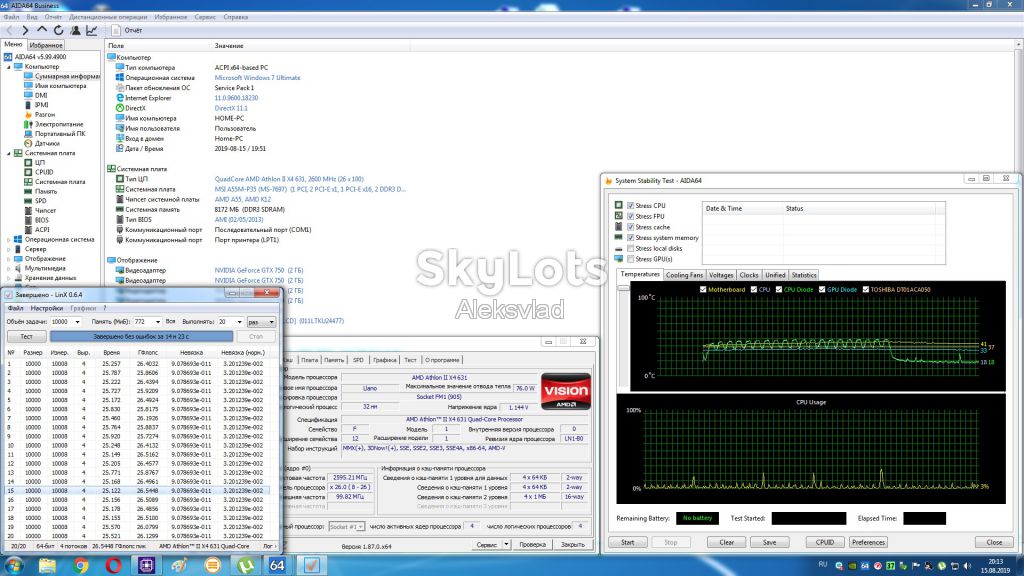This screenshot has height=576, width=1024.
Task: Open the SPD tab in CPU-Z
Action: click(x=358, y=360)
